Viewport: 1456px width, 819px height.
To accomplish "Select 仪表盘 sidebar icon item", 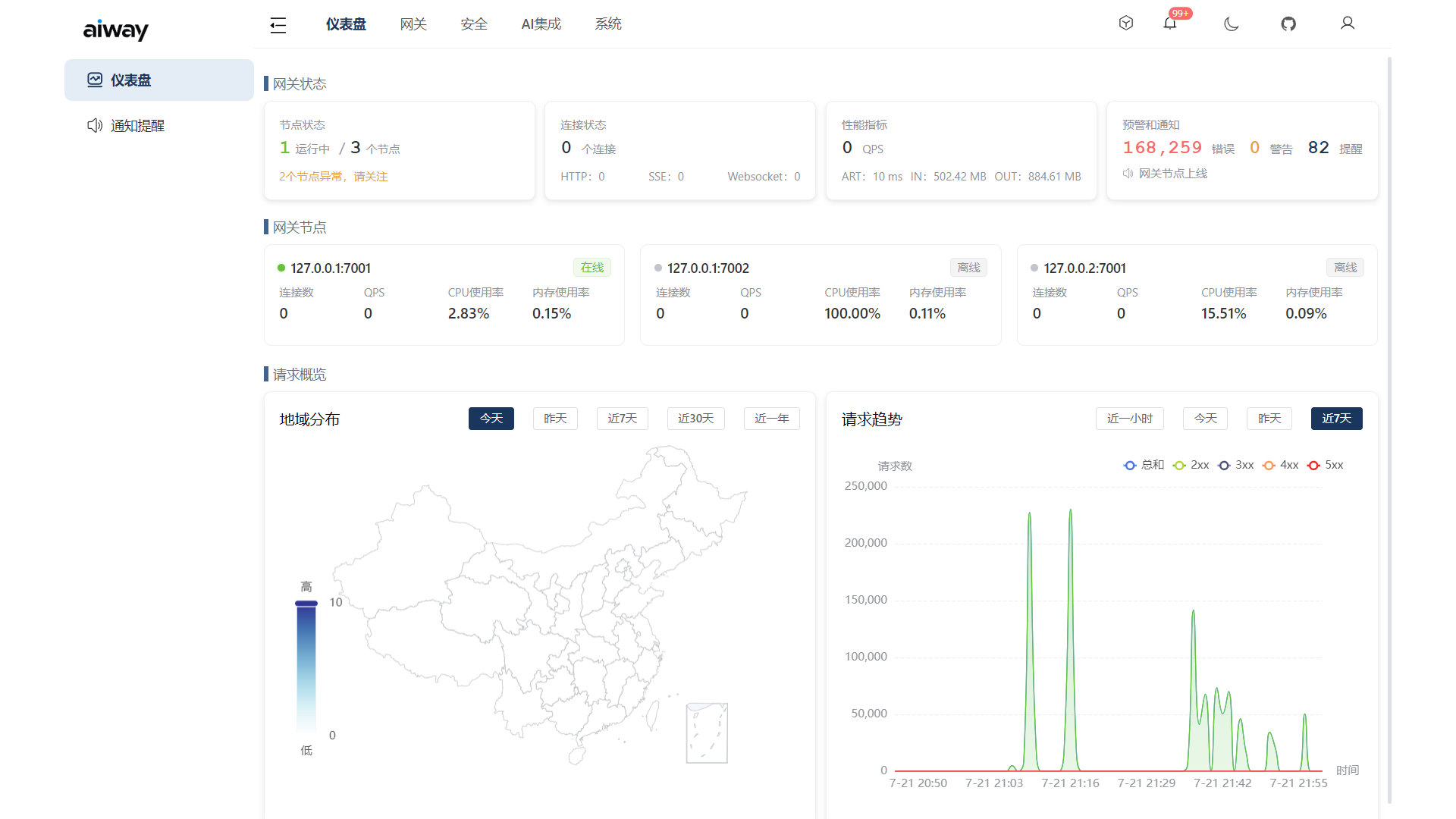I will click(x=159, y=80).
